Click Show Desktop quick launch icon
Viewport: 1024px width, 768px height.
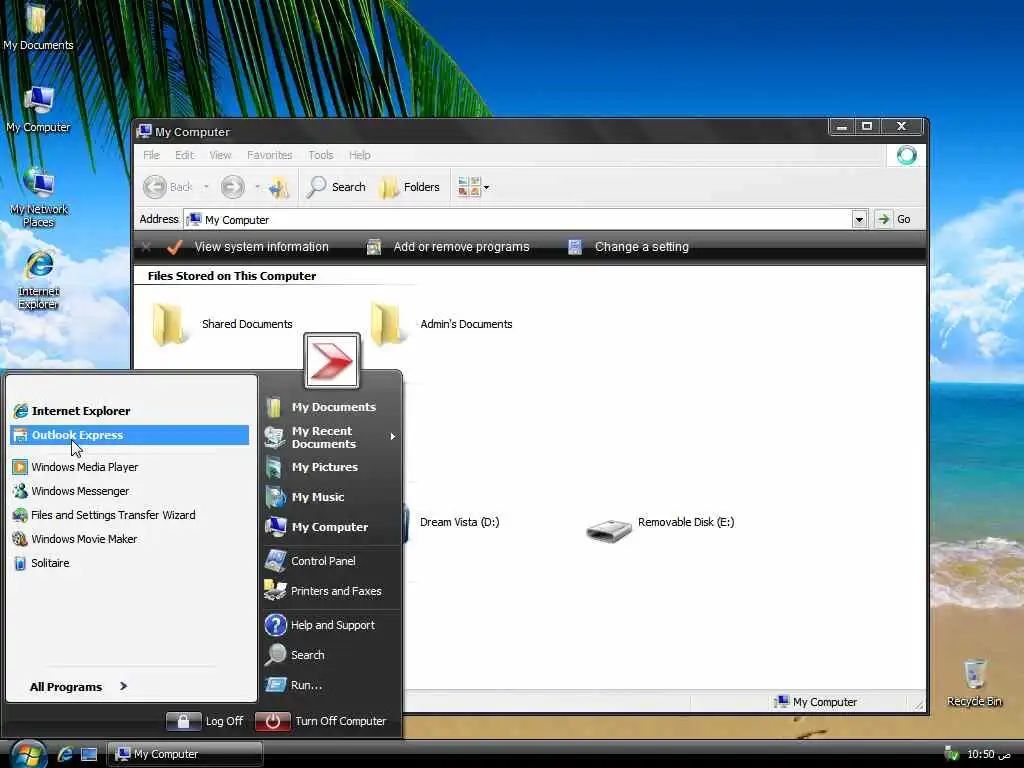89,754
